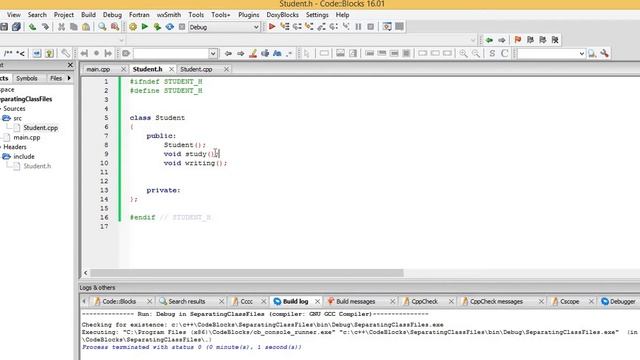Viewport: 640px width, 360px height.
Task: Click the Undo arrow icon
Action: click(x=32, y=27)
